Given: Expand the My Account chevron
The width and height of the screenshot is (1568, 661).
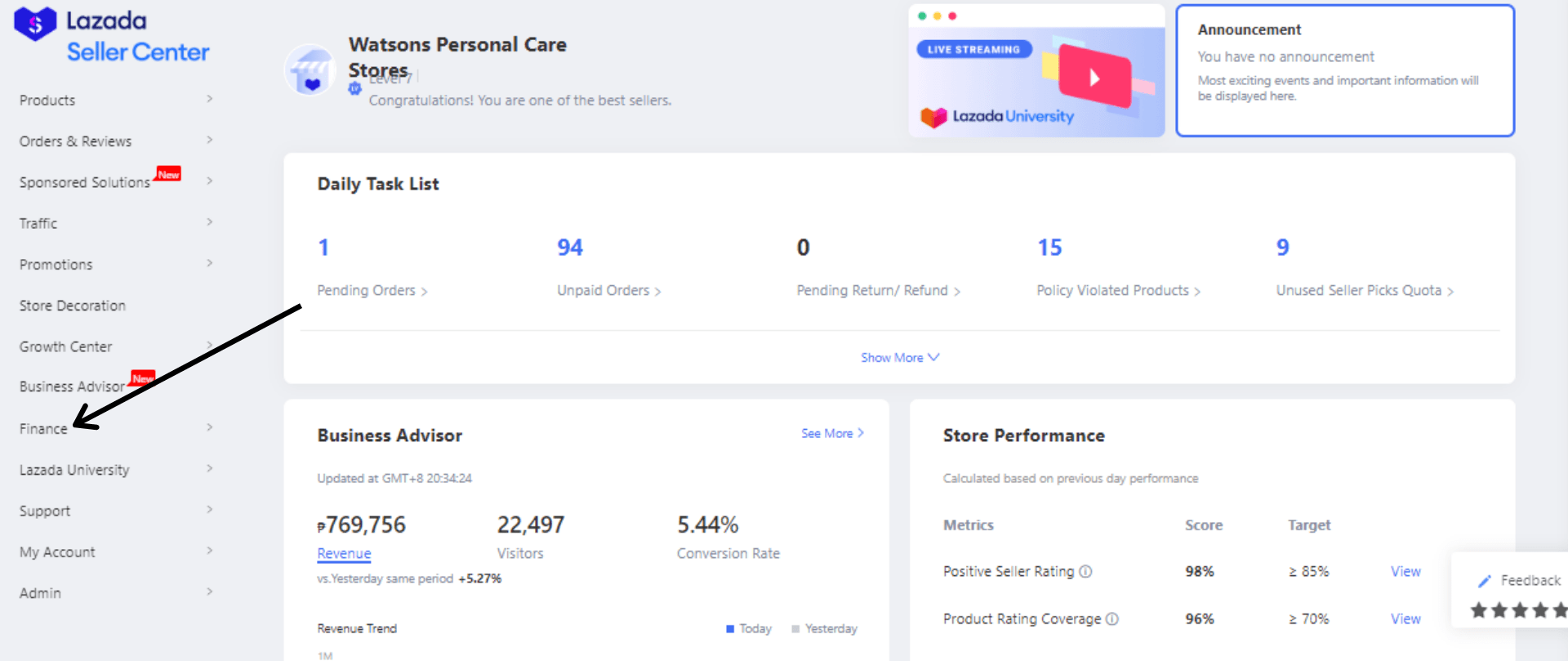Looking at the screenshot, I should coord(210,551).
